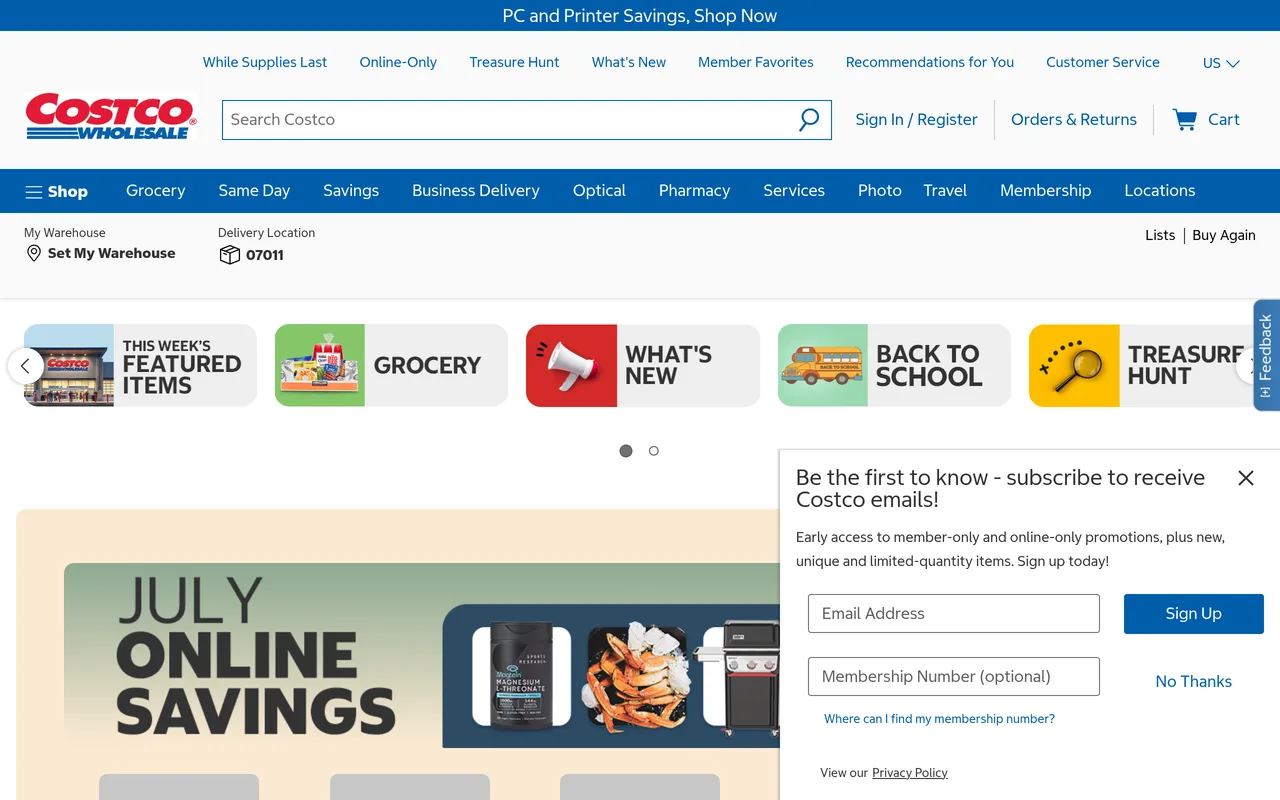Viewport: 1280px width, 800px height.
Task: Open Business Delivery nav item
Action: click(x=476, y=191)
